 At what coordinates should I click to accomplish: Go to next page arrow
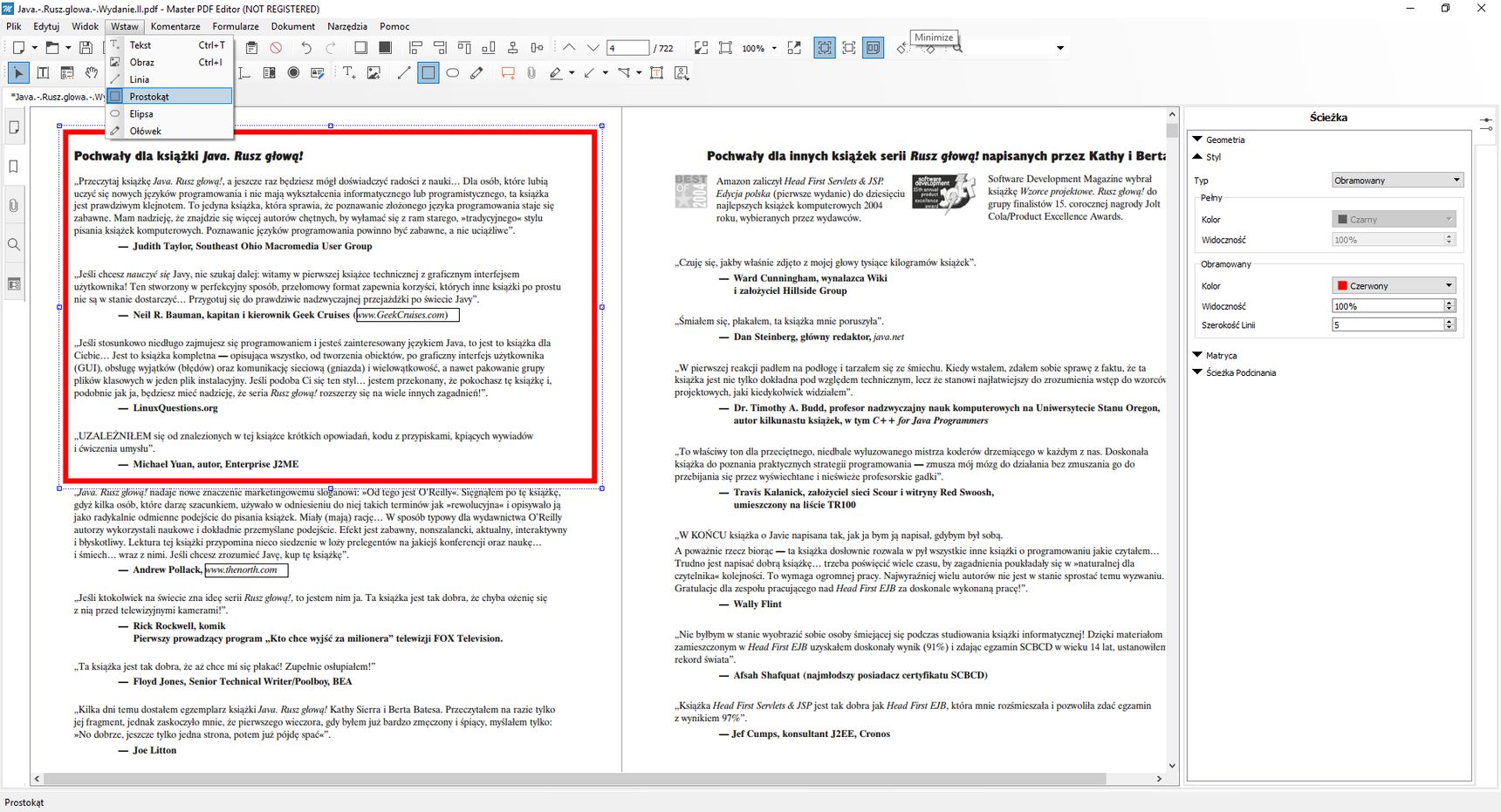(x=593, y=48)
